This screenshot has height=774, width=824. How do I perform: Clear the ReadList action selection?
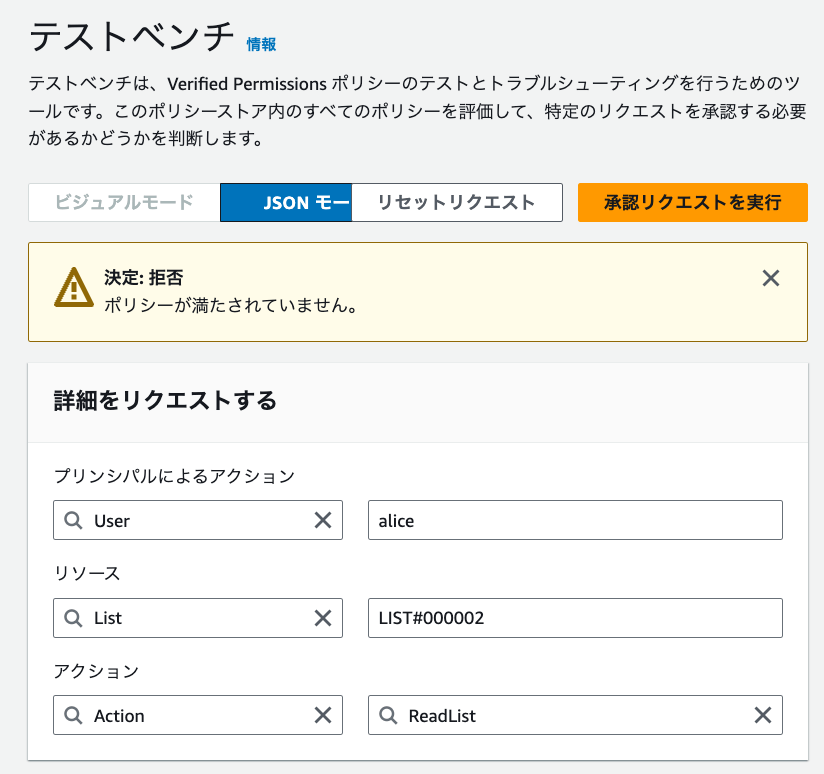tap(762, 715)
